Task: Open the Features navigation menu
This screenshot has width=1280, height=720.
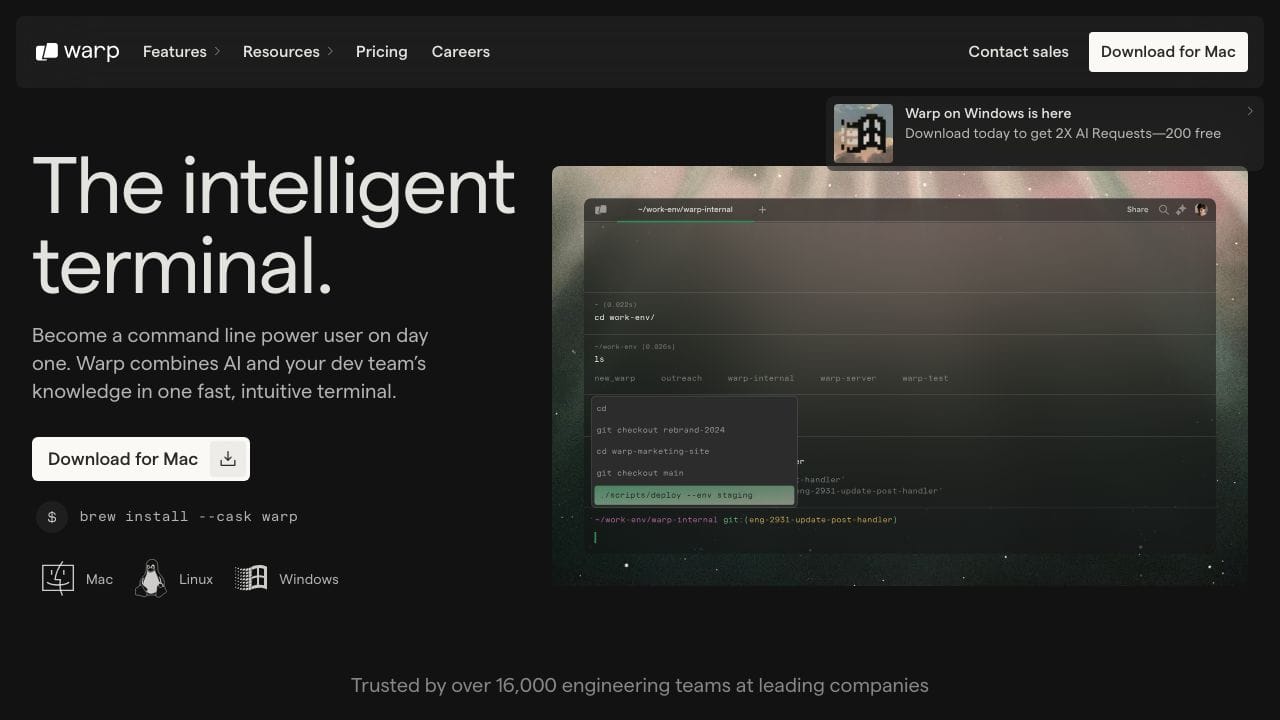Action: click(181, 52)
